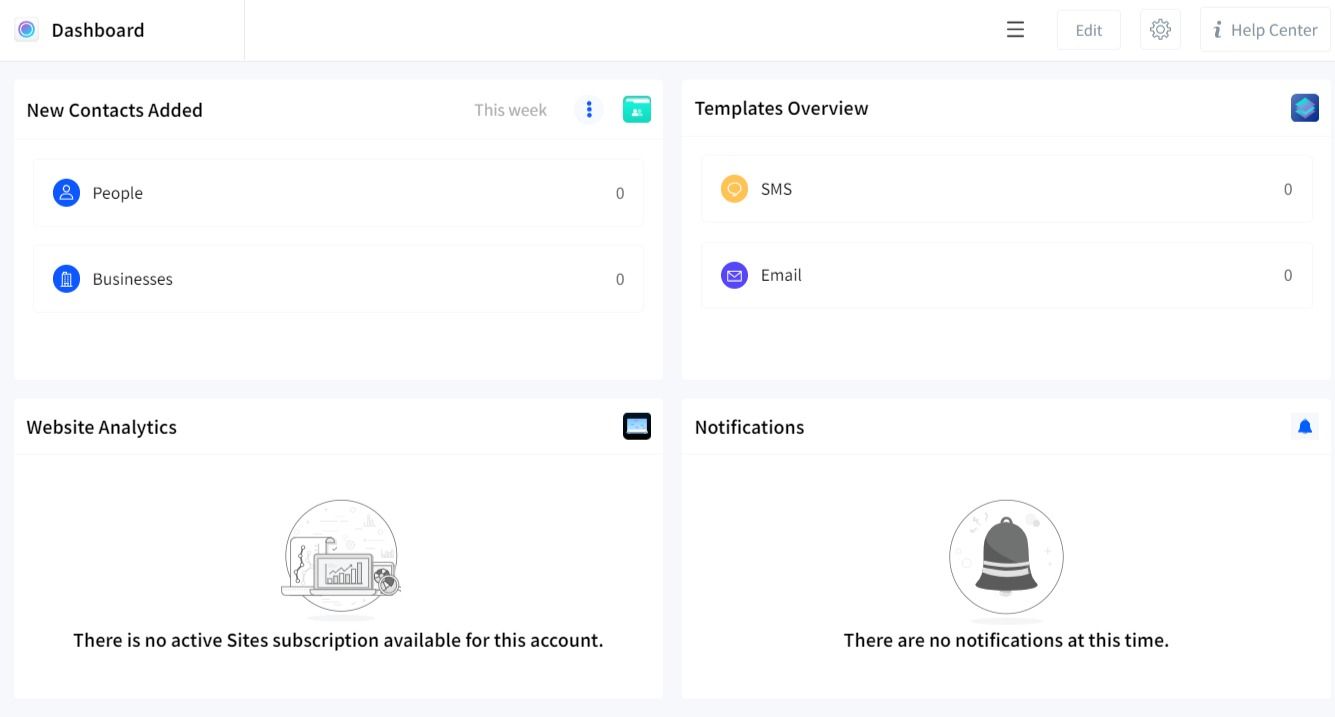Open the hamburger menu icon

[x=1015, y=30]
